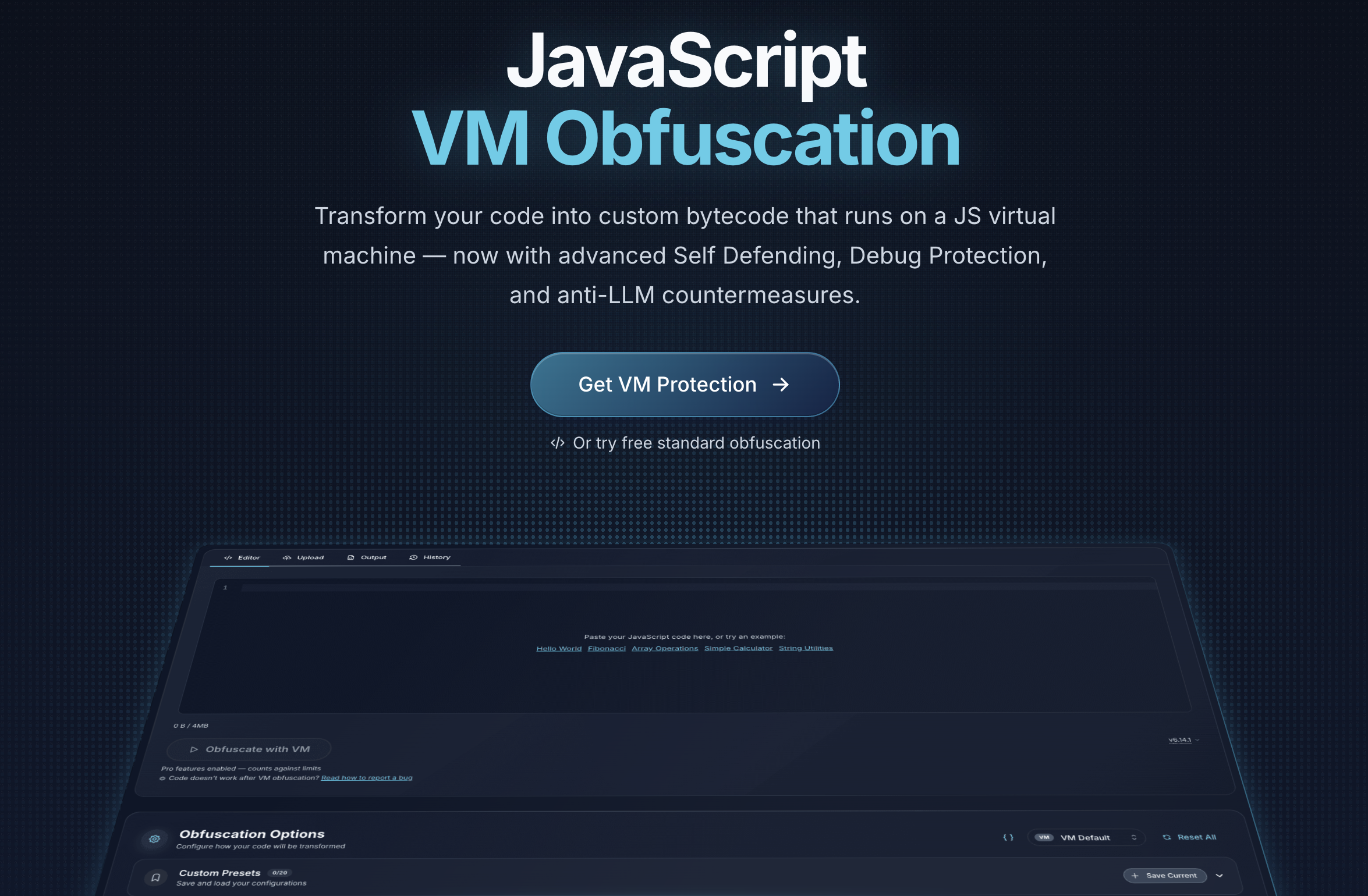Load the Array Operations example
This screenshot has height=896, width=1368.
tap(665, 648)
